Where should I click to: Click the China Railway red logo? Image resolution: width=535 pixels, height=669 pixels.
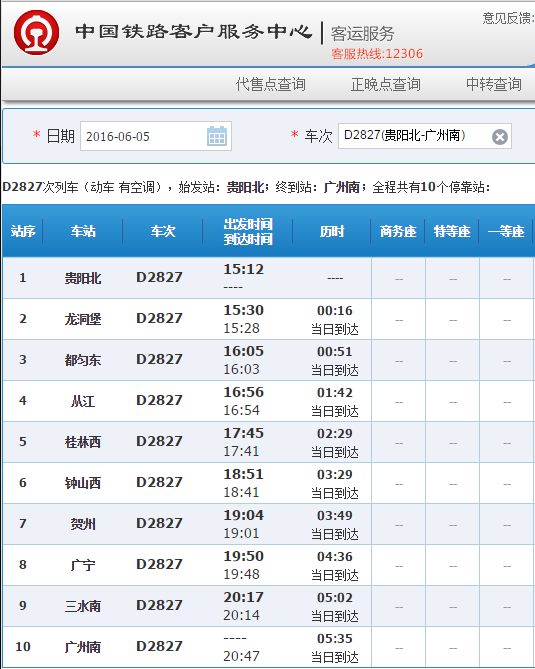[x=36, y=32]
